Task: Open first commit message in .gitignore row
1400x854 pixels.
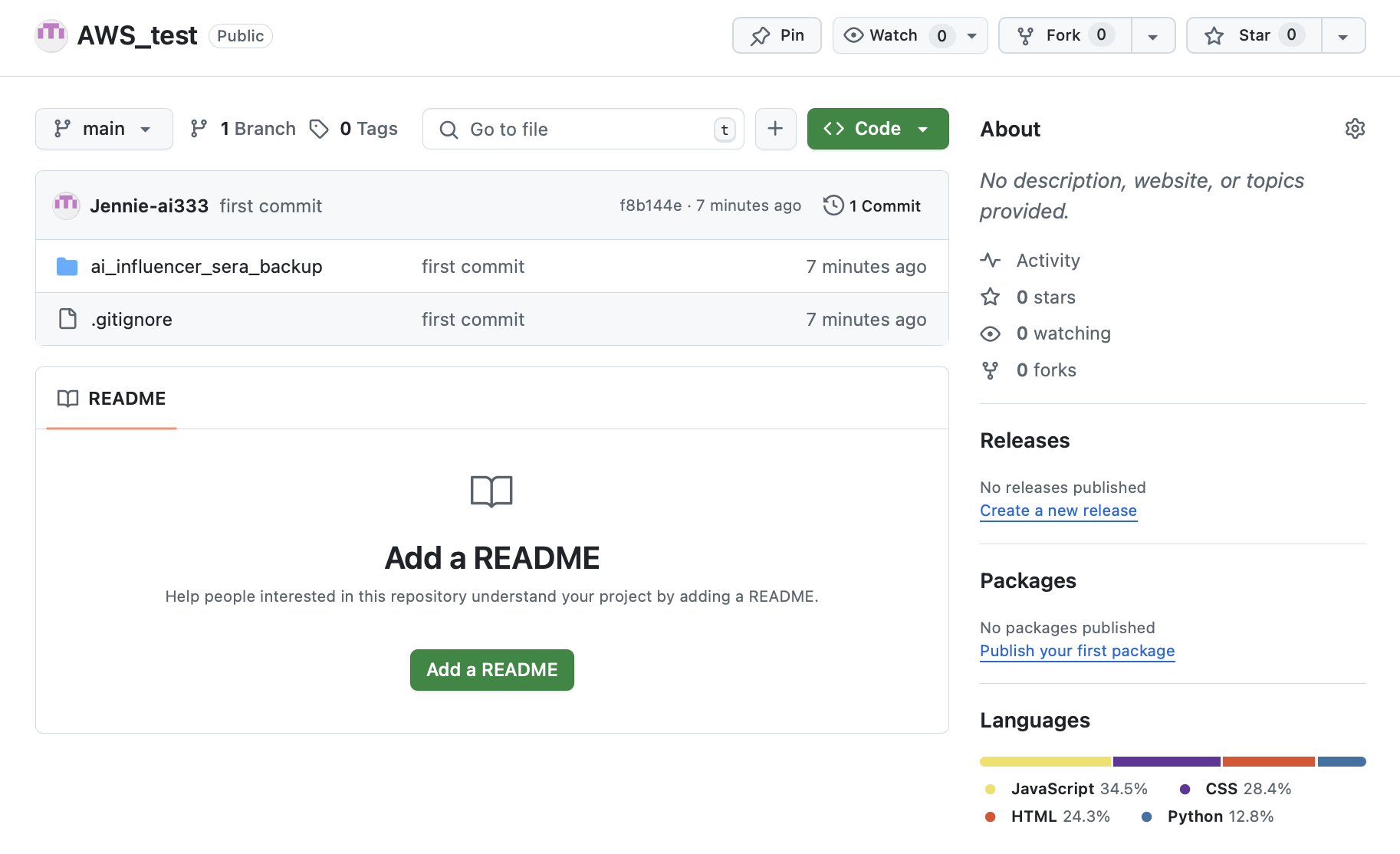Action: [473, 319]
